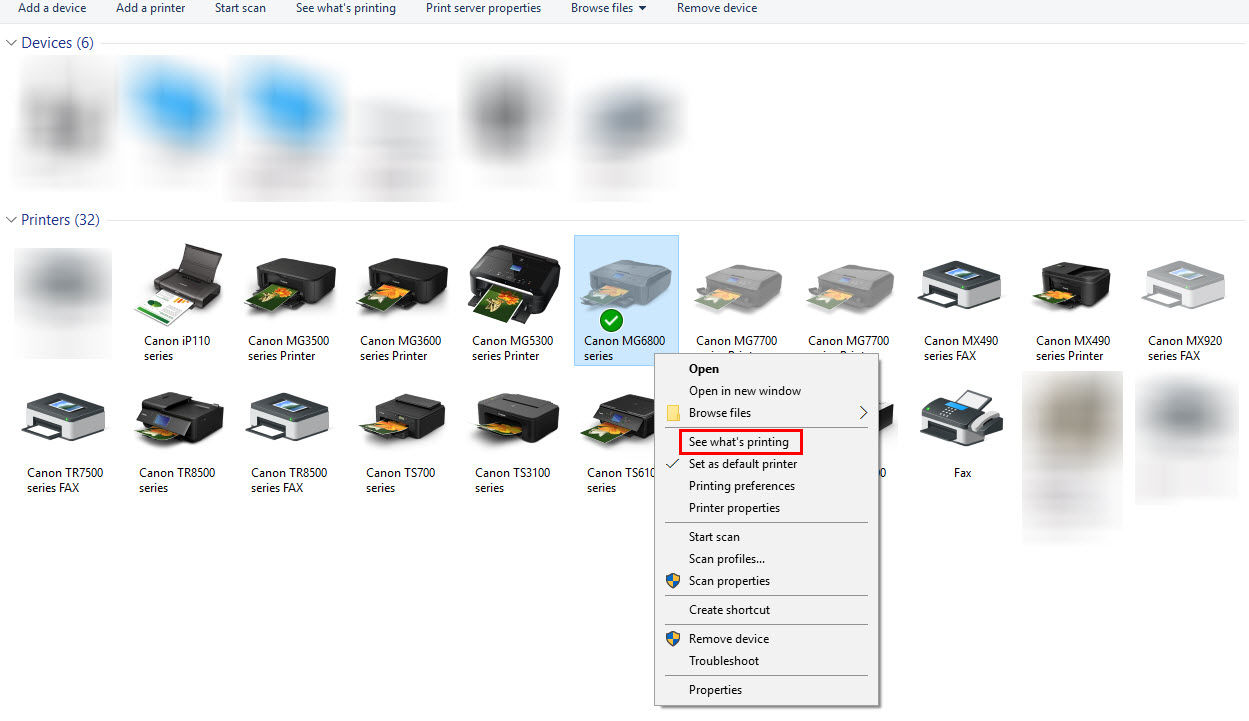This screenshot has height=721, width=1249.
Task: Select the Canon TS700 series printer icon
Action: 402,420
